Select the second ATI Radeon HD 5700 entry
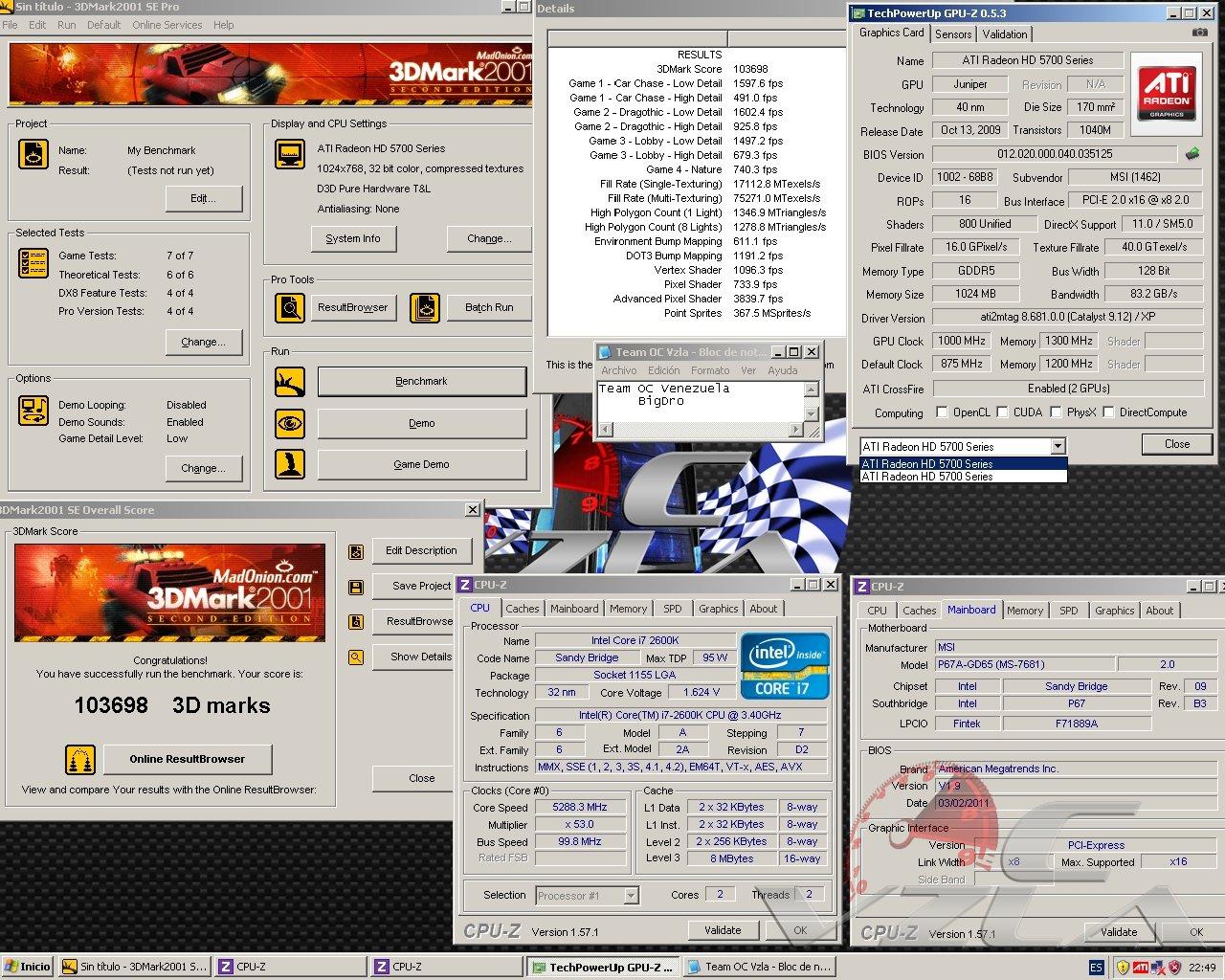 tap(963, 477)
